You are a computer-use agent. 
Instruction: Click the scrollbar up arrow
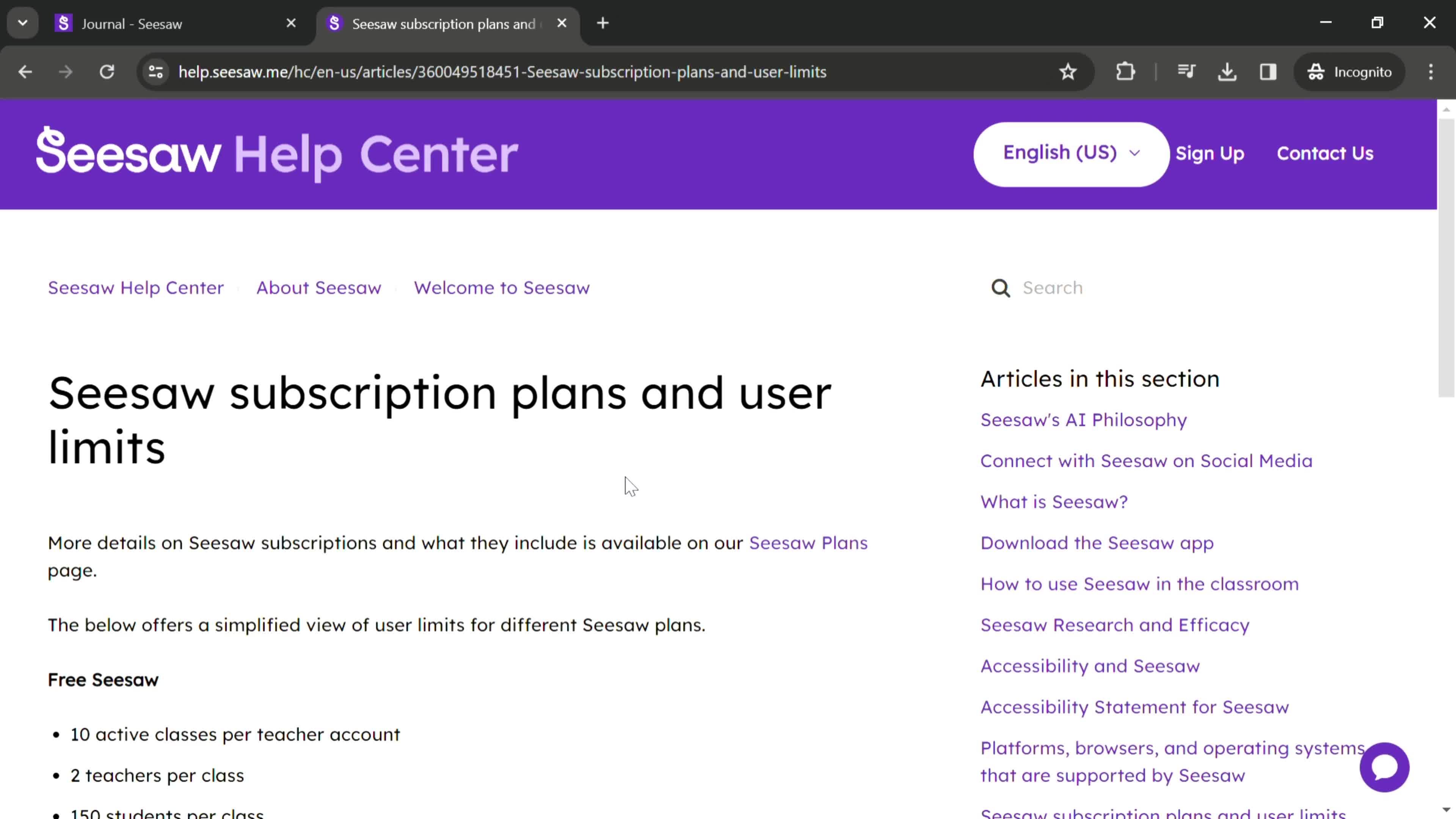(1446, 109)
